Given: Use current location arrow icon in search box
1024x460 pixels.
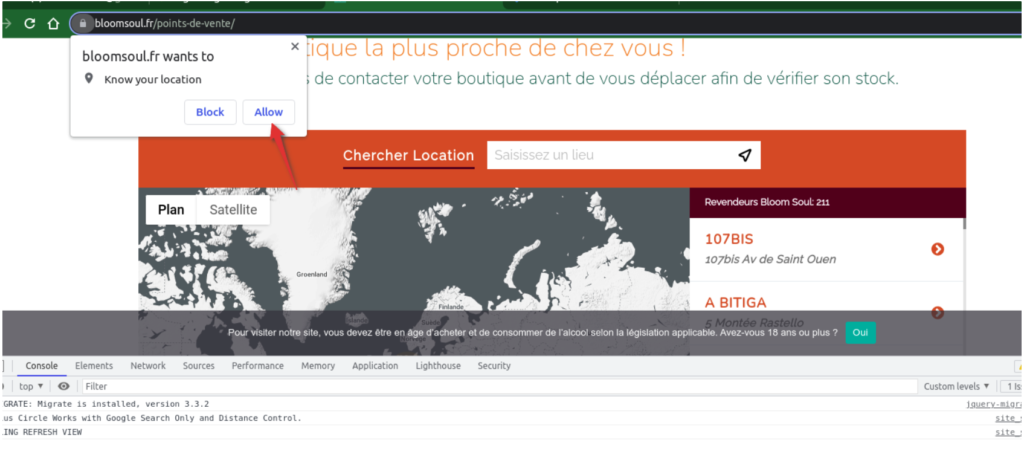Looking at the screenshot, I should (744, 156).
